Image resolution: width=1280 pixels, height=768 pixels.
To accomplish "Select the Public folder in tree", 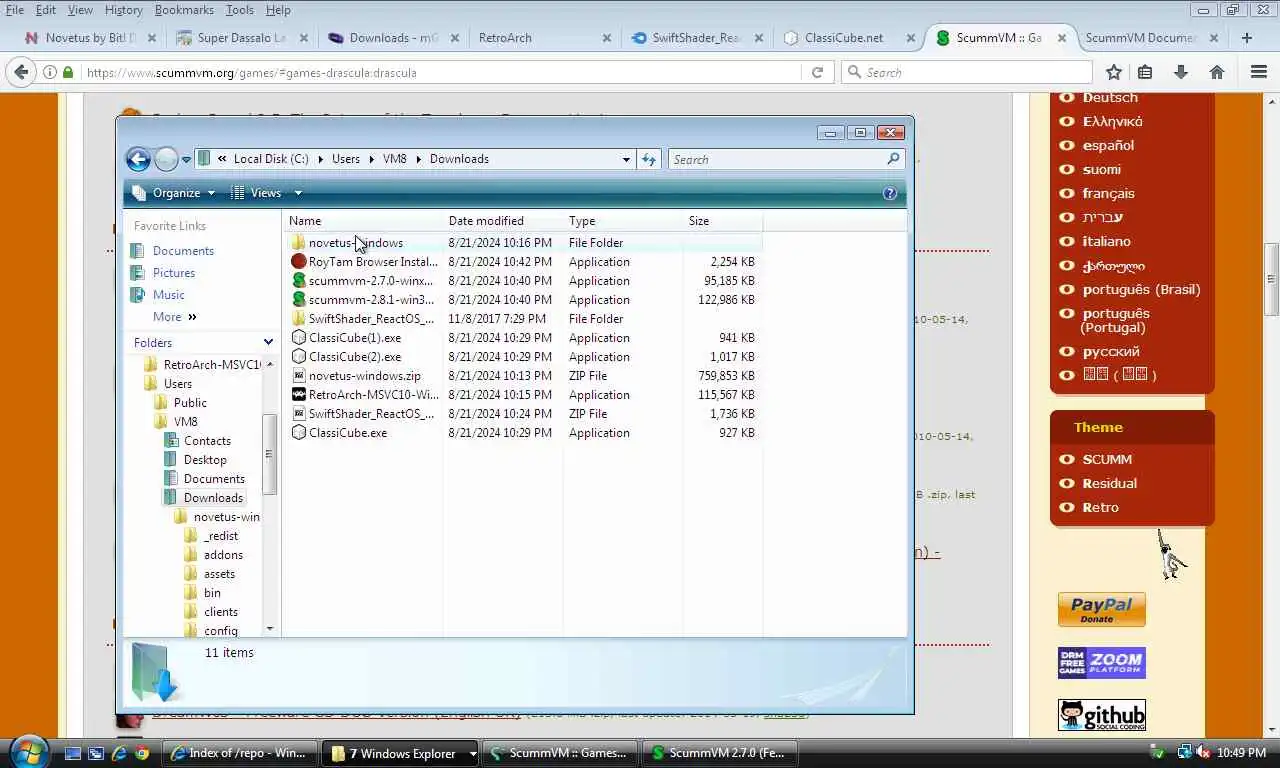I will click(x=190, y=403).
